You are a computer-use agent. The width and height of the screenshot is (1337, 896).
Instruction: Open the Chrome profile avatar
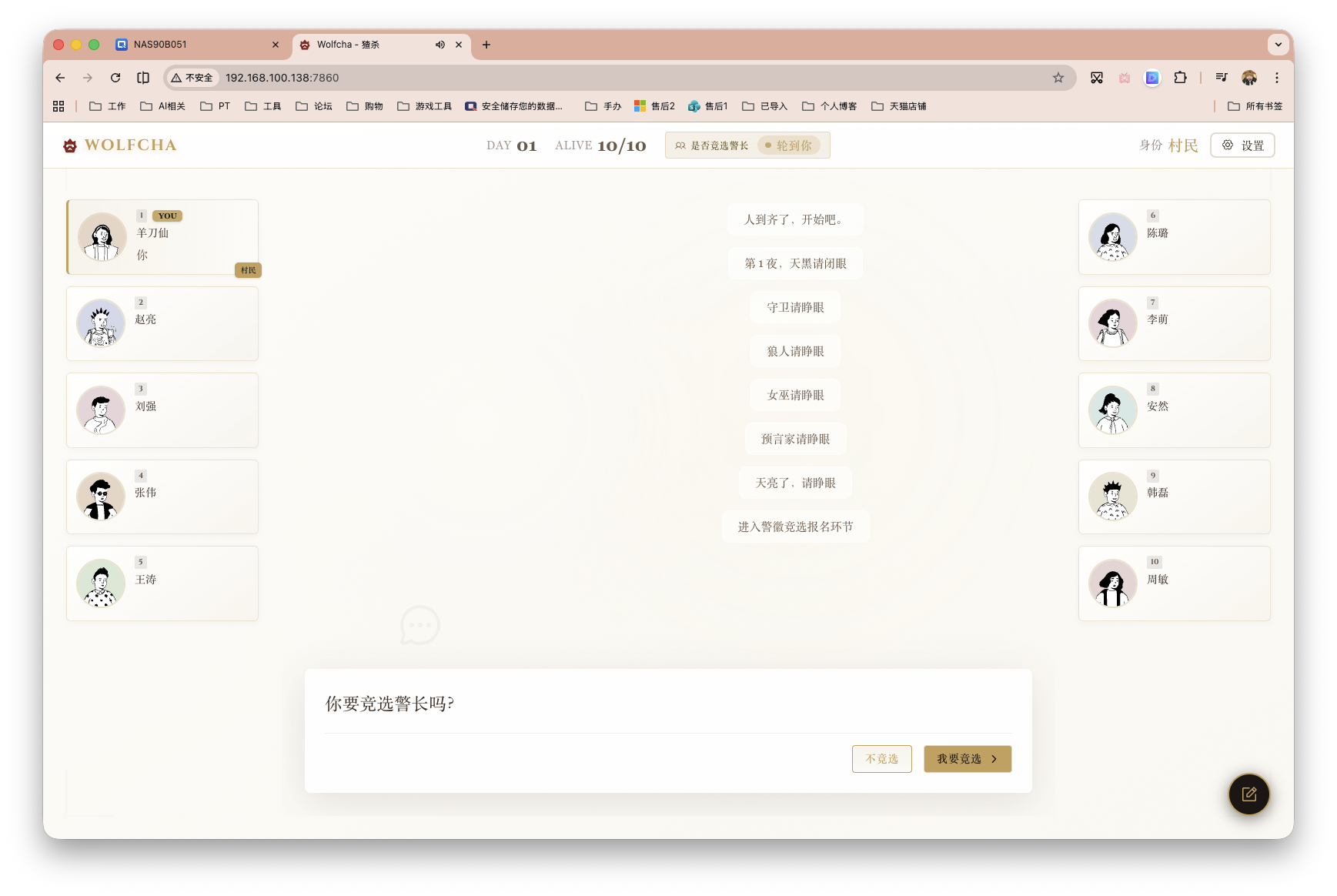pos(1248,78)
